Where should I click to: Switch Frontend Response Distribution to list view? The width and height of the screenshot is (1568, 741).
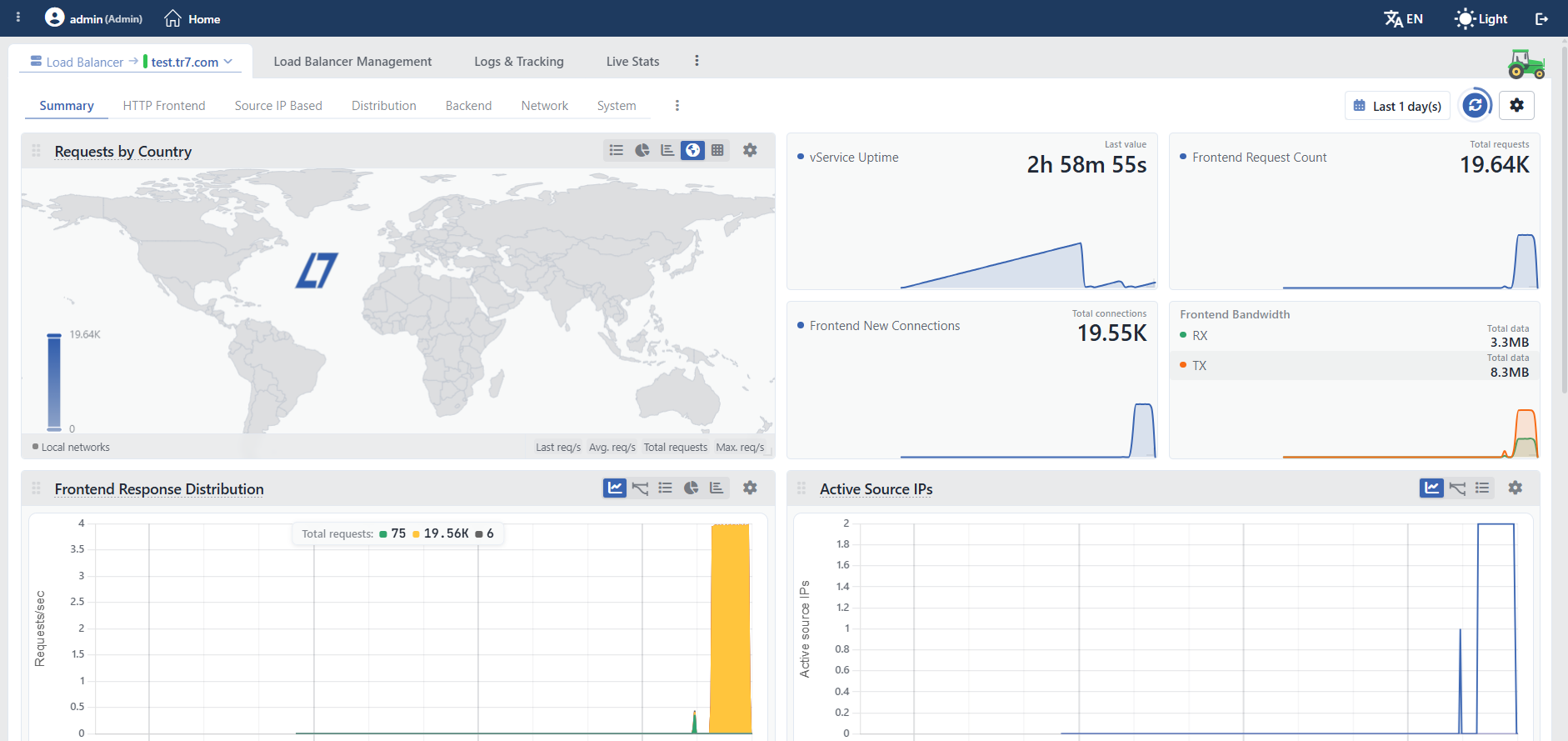tap(665, 488)
